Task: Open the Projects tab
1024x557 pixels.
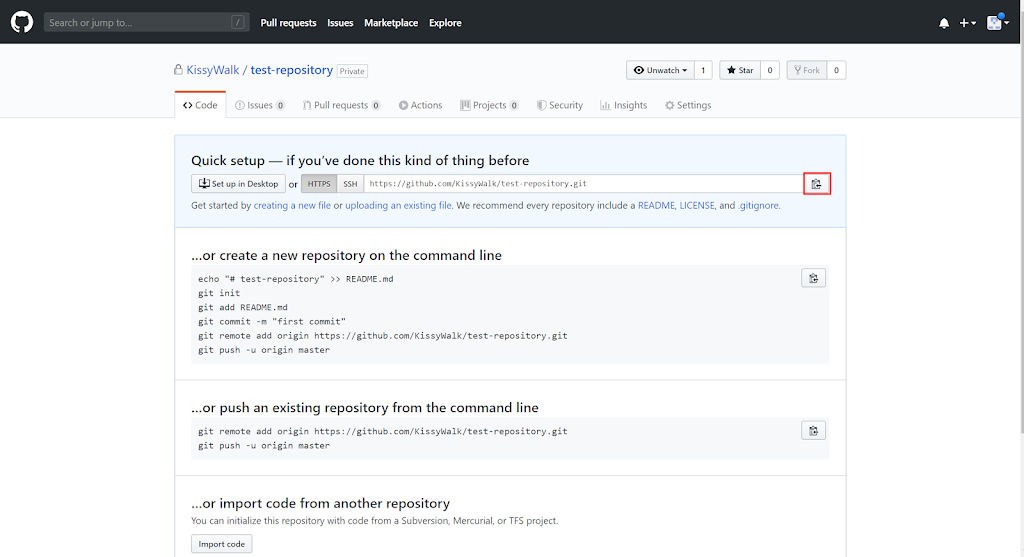Action: pos(489,105)
